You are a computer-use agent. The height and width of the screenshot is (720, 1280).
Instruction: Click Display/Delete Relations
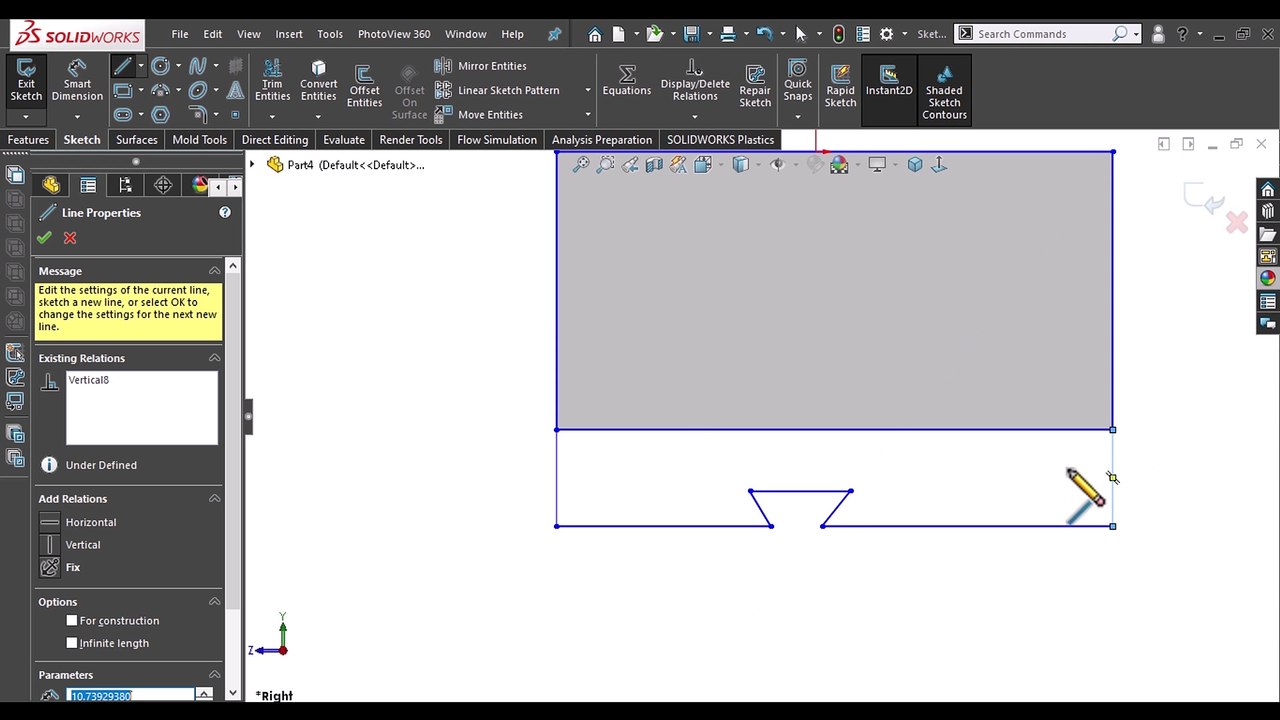[695, 80]
